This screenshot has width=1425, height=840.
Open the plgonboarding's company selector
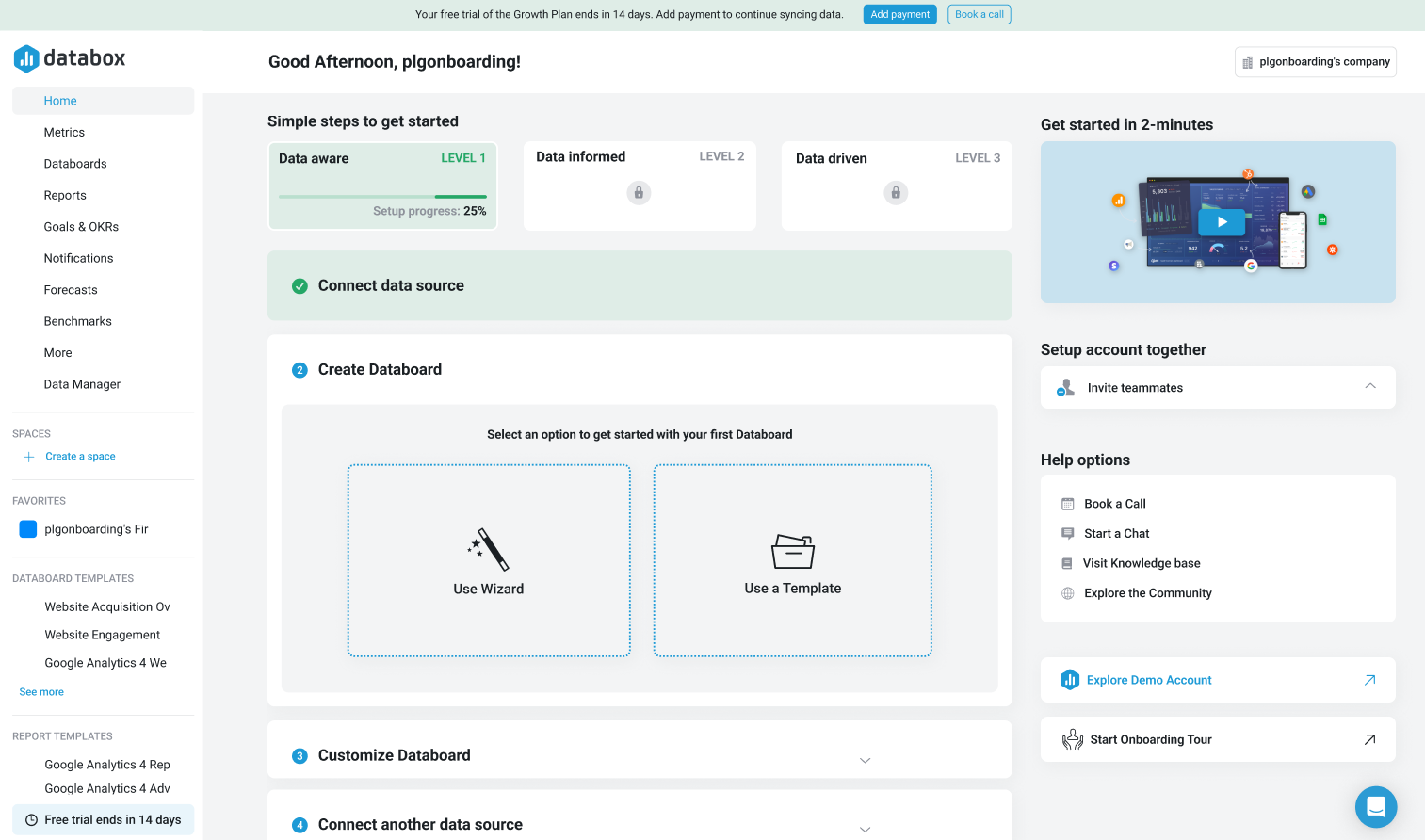(x=1316, y=62)
